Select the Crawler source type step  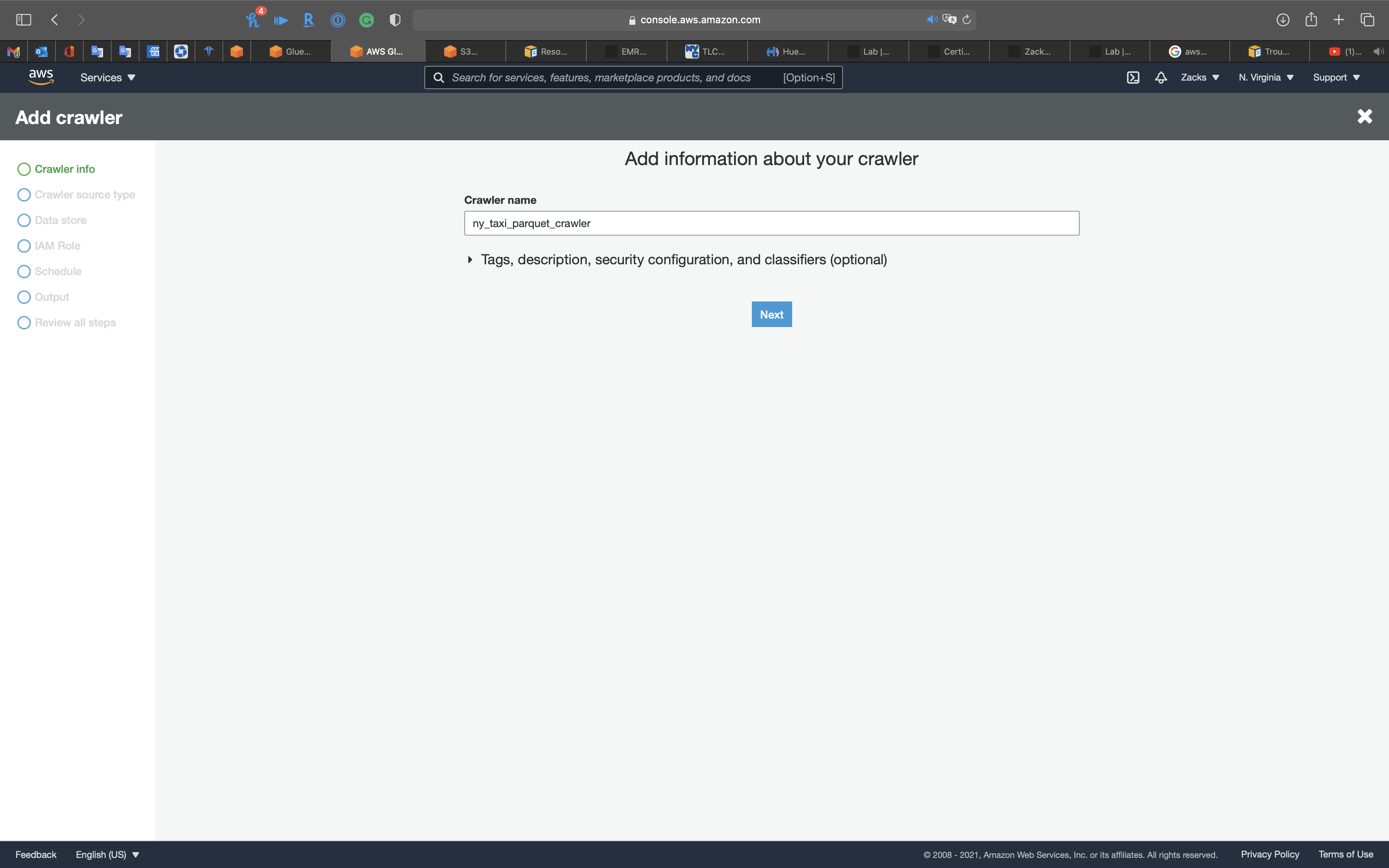coord(84,195)
